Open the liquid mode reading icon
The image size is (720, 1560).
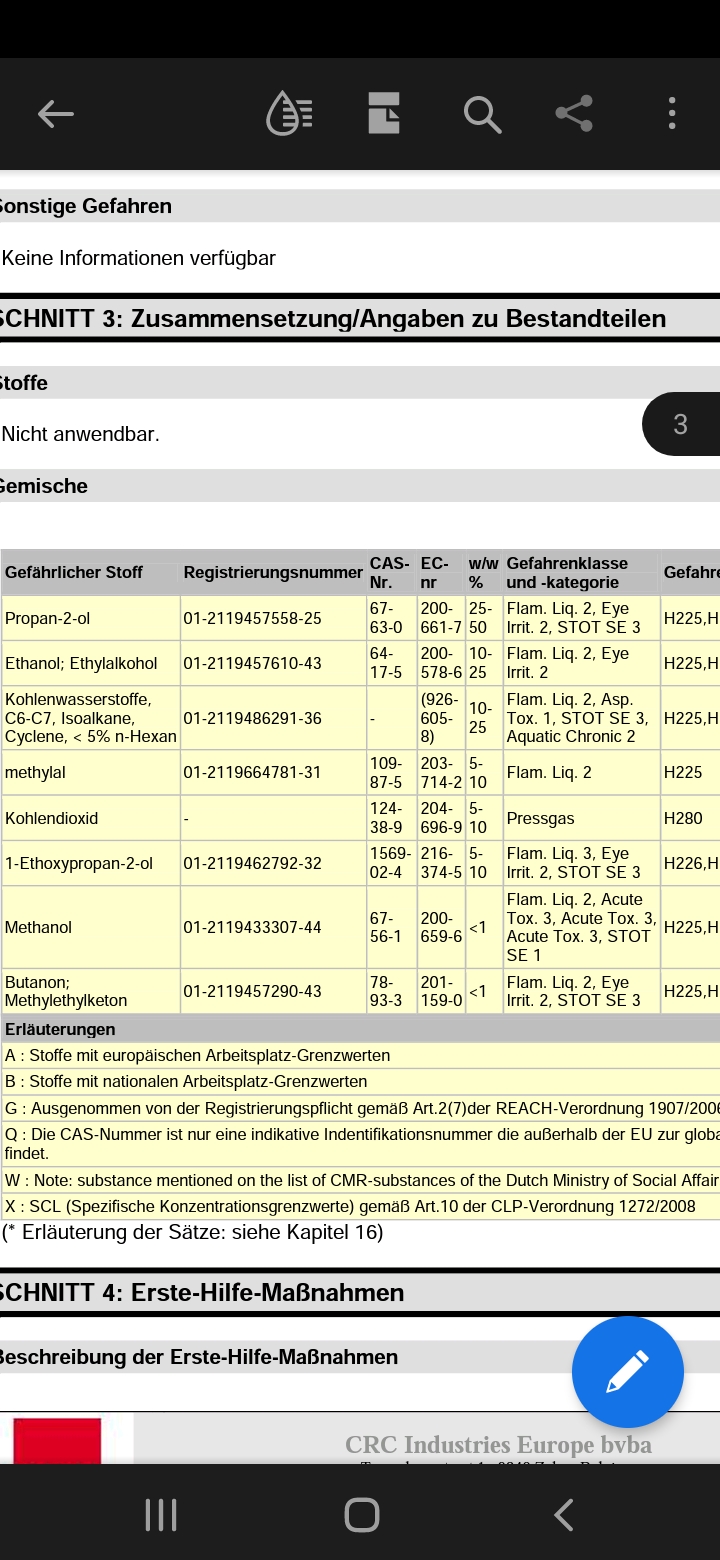point(289,113)
